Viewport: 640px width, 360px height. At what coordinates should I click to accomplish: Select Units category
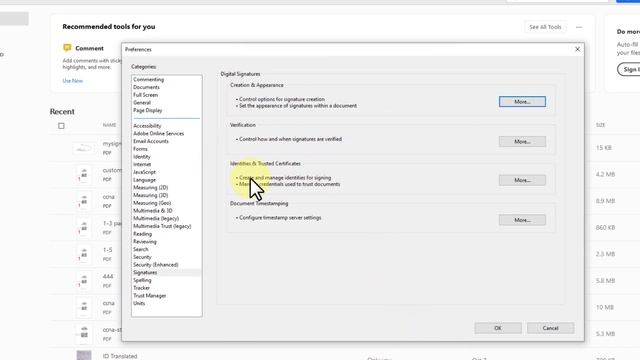[139, 304]
